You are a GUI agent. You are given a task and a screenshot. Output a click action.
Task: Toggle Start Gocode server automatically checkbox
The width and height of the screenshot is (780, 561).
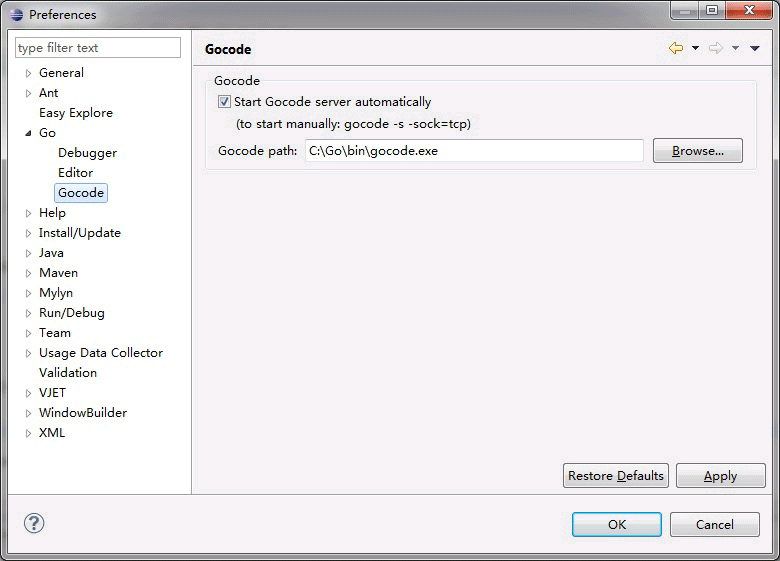tap(224, 102)
